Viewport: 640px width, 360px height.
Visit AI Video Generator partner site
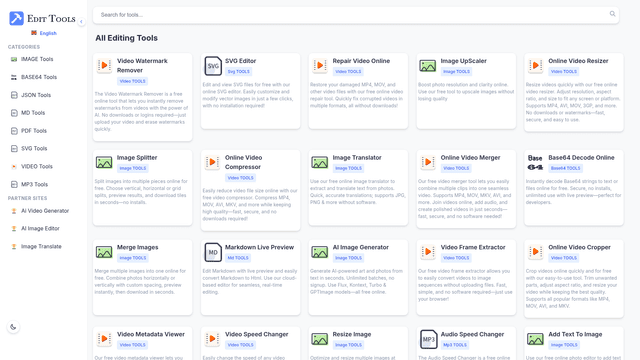(x=45, y=211)
